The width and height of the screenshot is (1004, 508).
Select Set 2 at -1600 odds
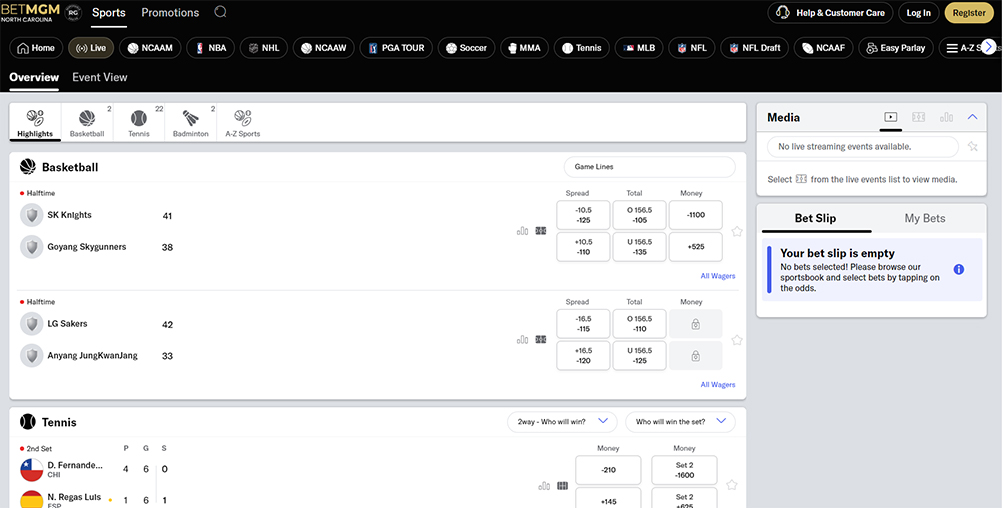(x=684, y=470)
